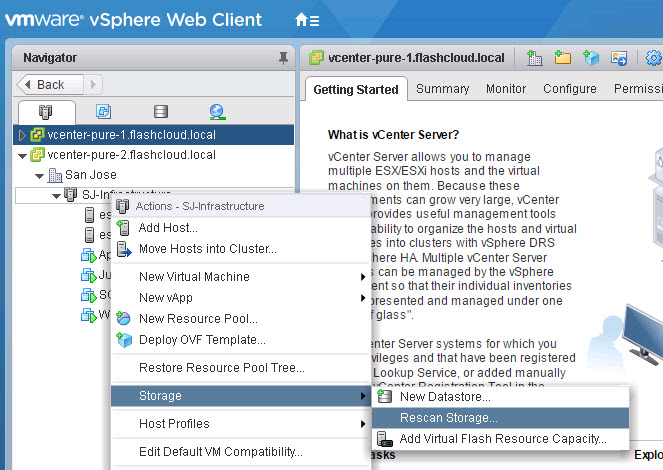This screenshot has width=663, height=470.
Task: Collapse vcenter-pure-2.flashcloud.local tree node
Action: pos(22,156)
